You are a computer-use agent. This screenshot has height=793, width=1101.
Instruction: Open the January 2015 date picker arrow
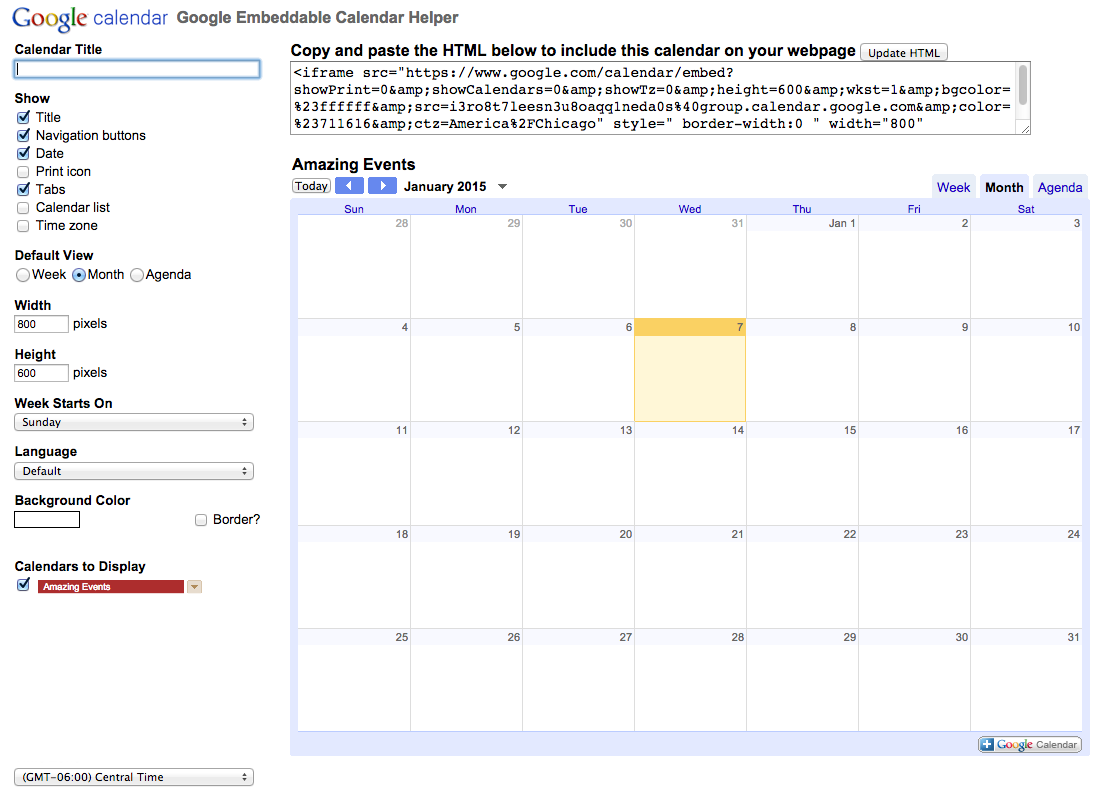click(502, 187)
